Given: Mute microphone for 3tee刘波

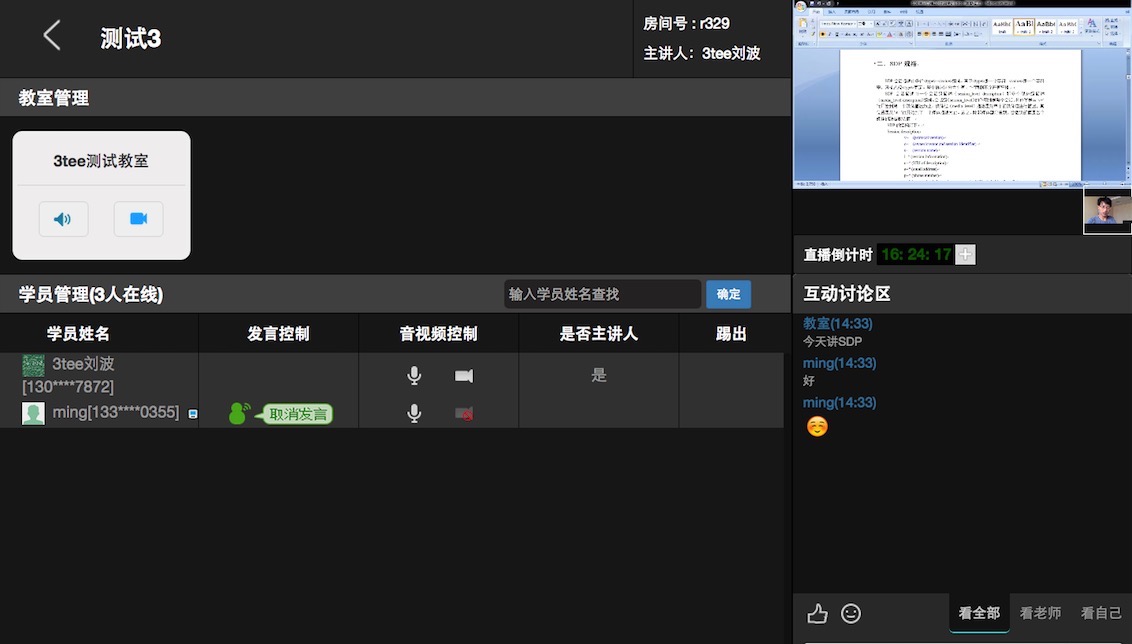Looking at the screenshot, I should 414,376.
